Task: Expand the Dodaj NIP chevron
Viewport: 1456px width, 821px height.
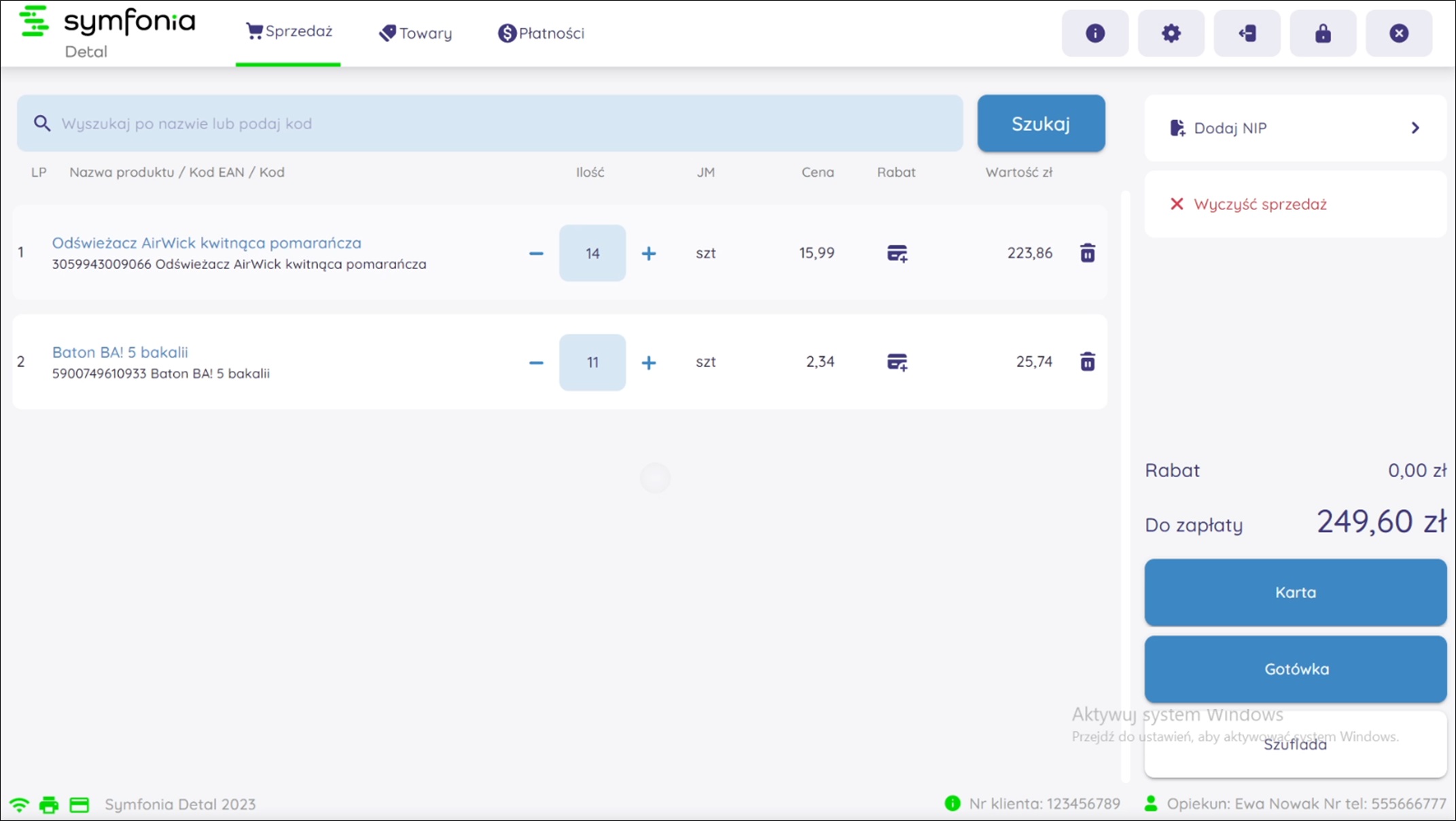Action: tap(1415, 128)
